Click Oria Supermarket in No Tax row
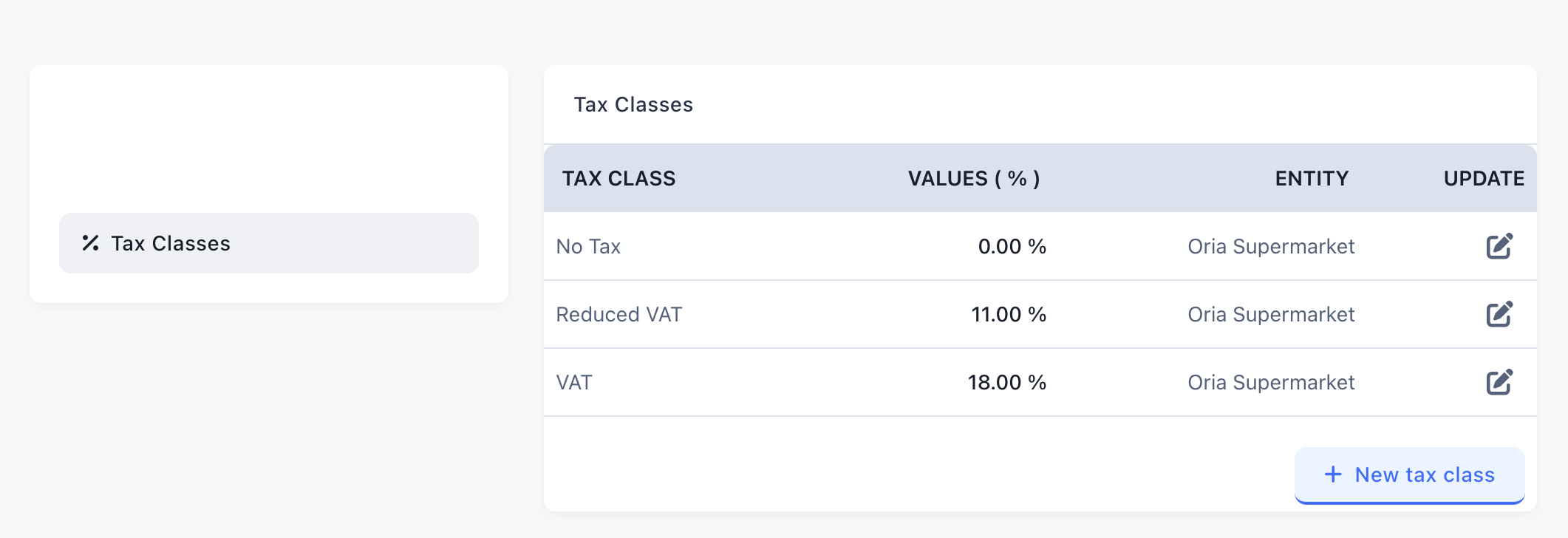The image size is (1568, 538). tap(1271, 246)
